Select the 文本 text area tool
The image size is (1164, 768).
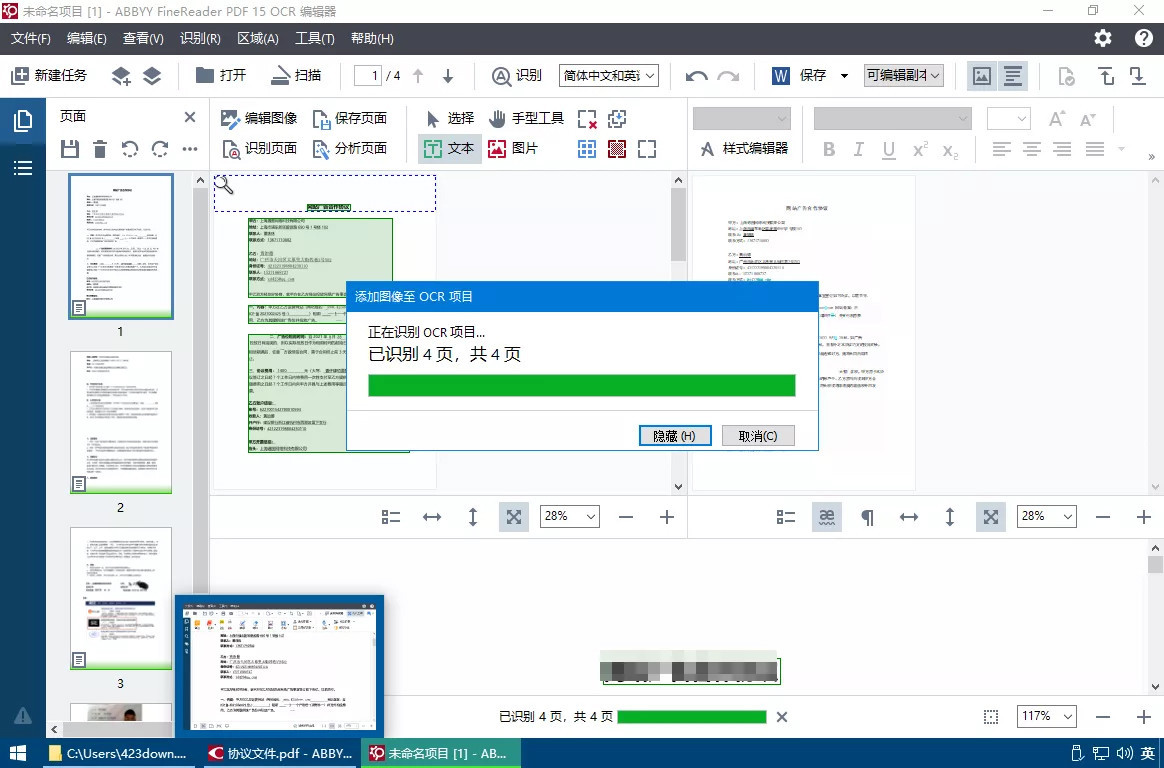coord(449,148)
